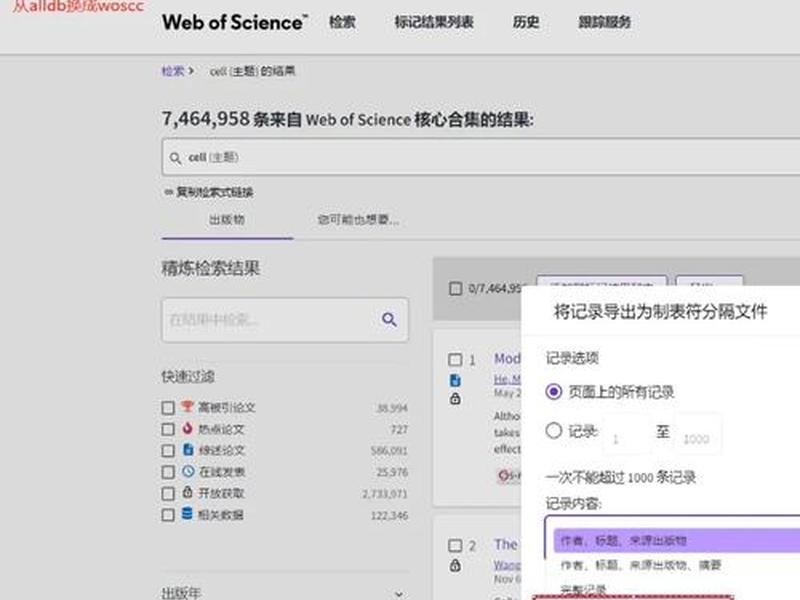Screen dimensions: 800x600
Task: Click the 检索 breadcrumb link
Action: pos(172,71)
